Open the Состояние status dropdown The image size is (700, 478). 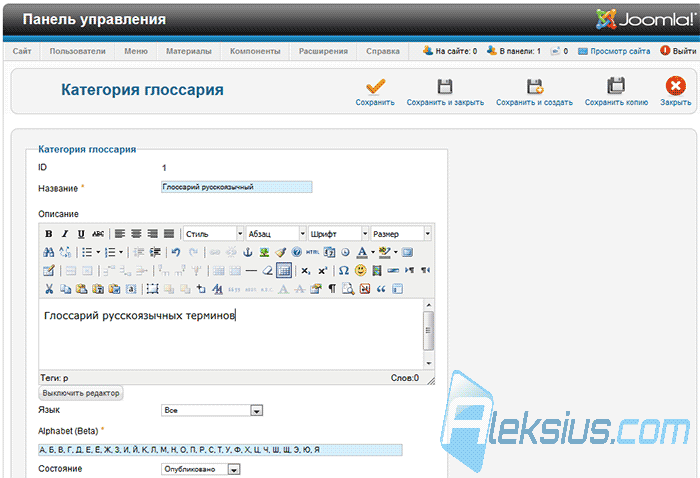coord(200,469)
